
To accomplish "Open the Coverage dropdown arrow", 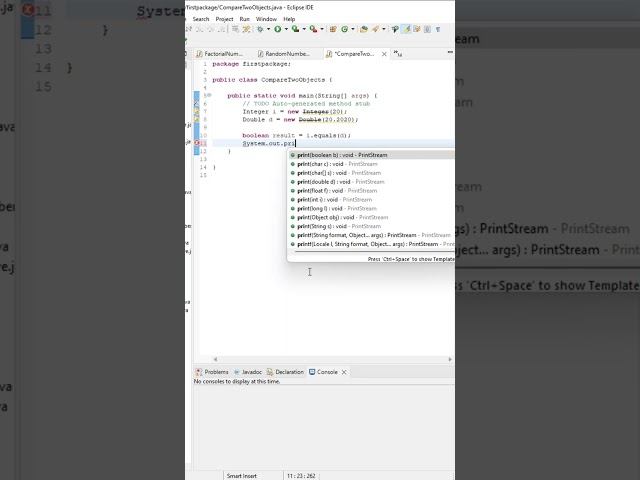I will (304, 29).
